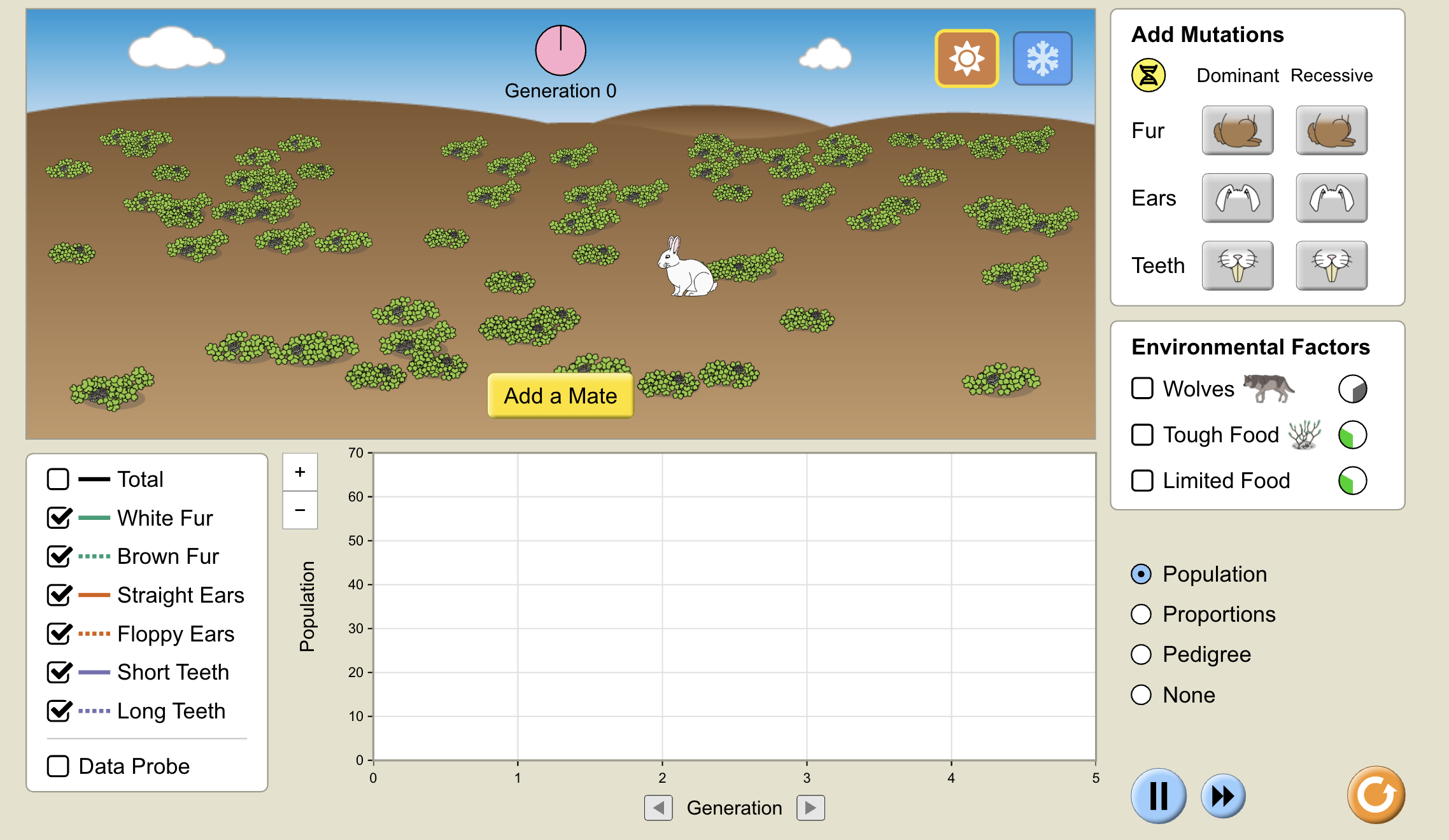This screenshot has width=1449, height=840.
Task: Add dominant brown fur mutation
Action: point(1237,130)
